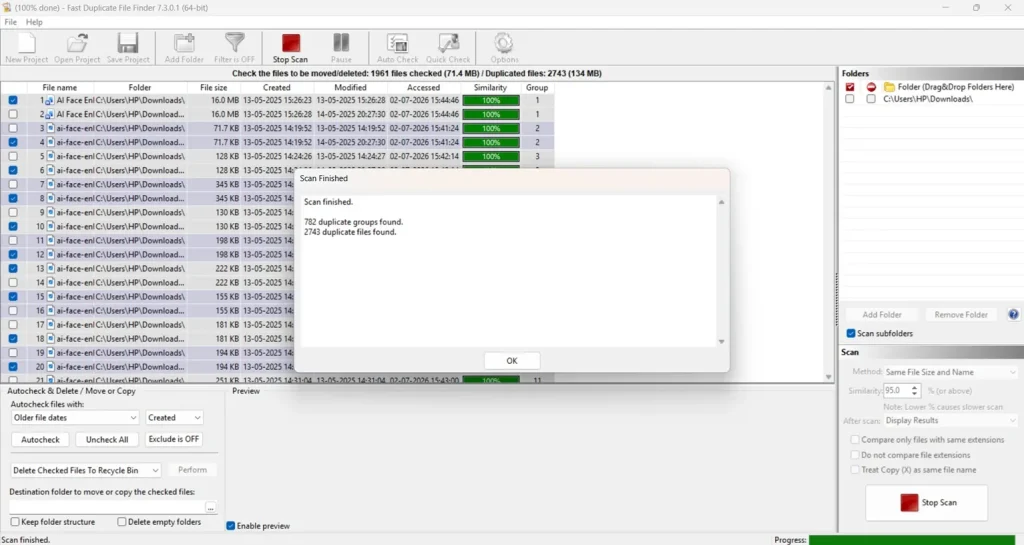
Task: Click Add Folder button in Folders panel
Action: click(x=882, y=315)
